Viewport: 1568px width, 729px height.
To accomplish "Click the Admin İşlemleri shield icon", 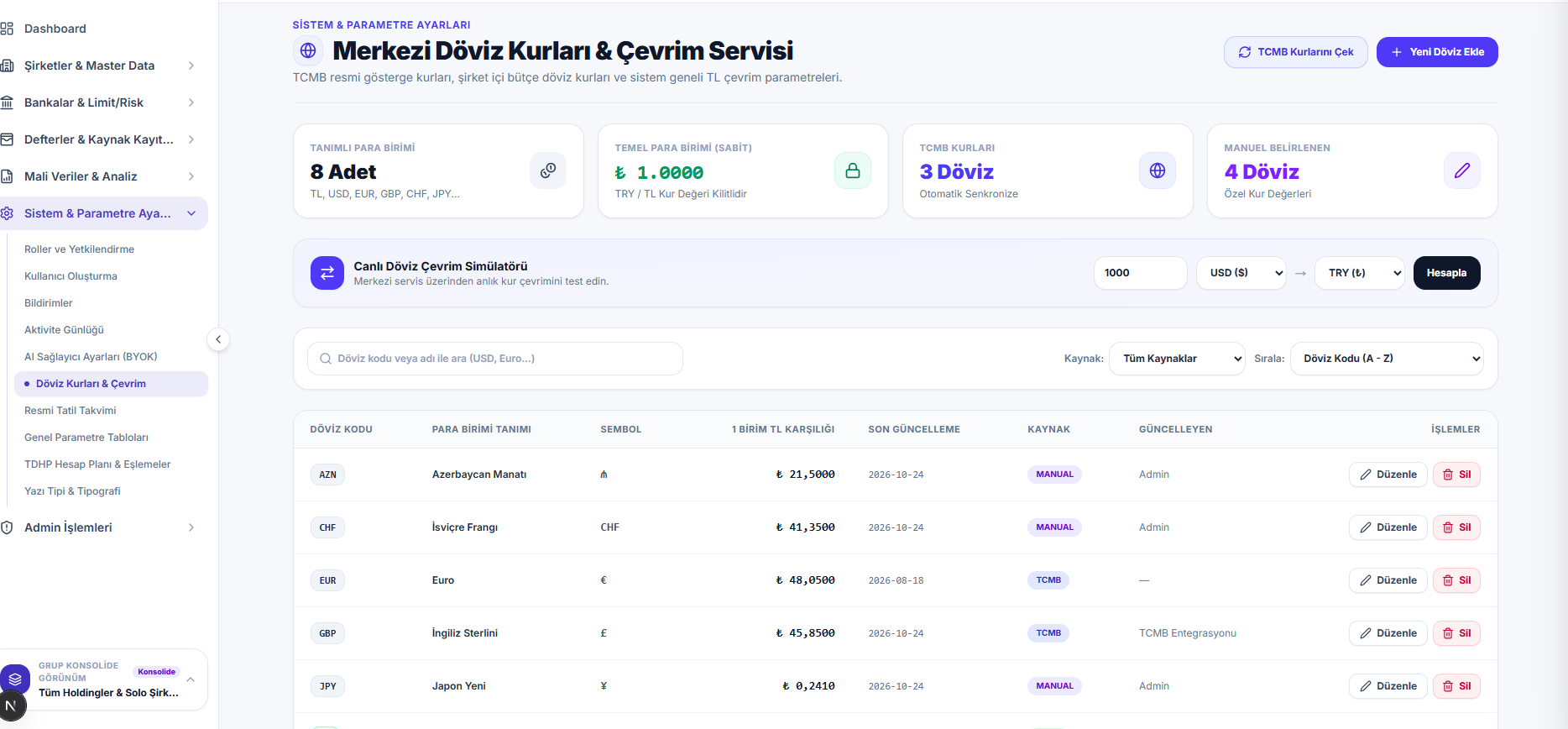I will [7, 527].
